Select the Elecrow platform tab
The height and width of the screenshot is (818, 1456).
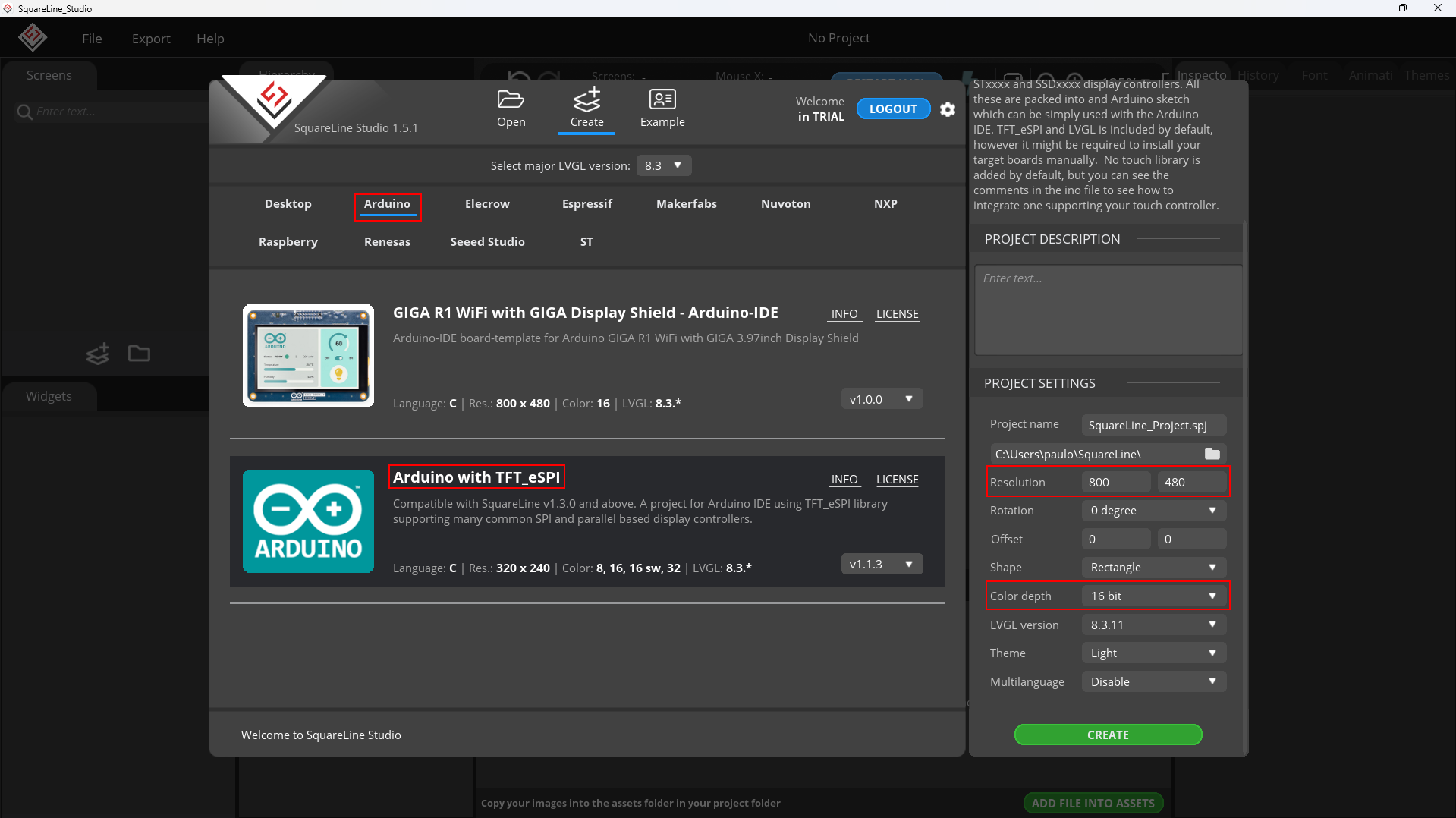click(487, 203)
